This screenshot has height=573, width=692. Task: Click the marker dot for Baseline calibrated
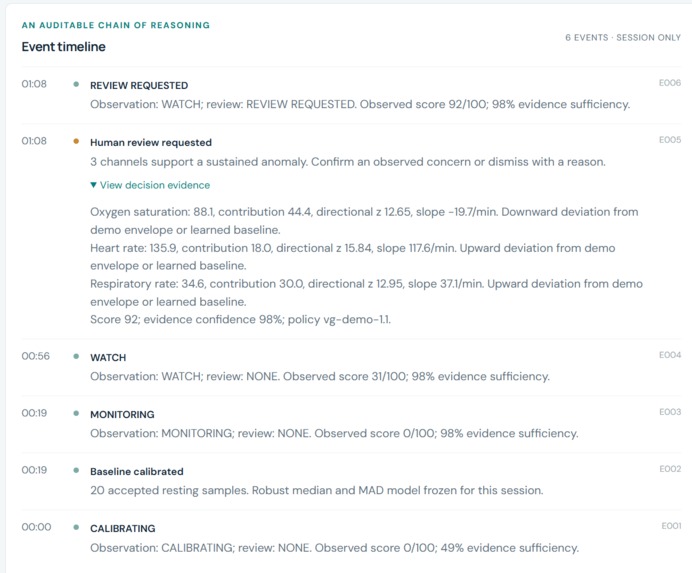(x=76, y=470)
